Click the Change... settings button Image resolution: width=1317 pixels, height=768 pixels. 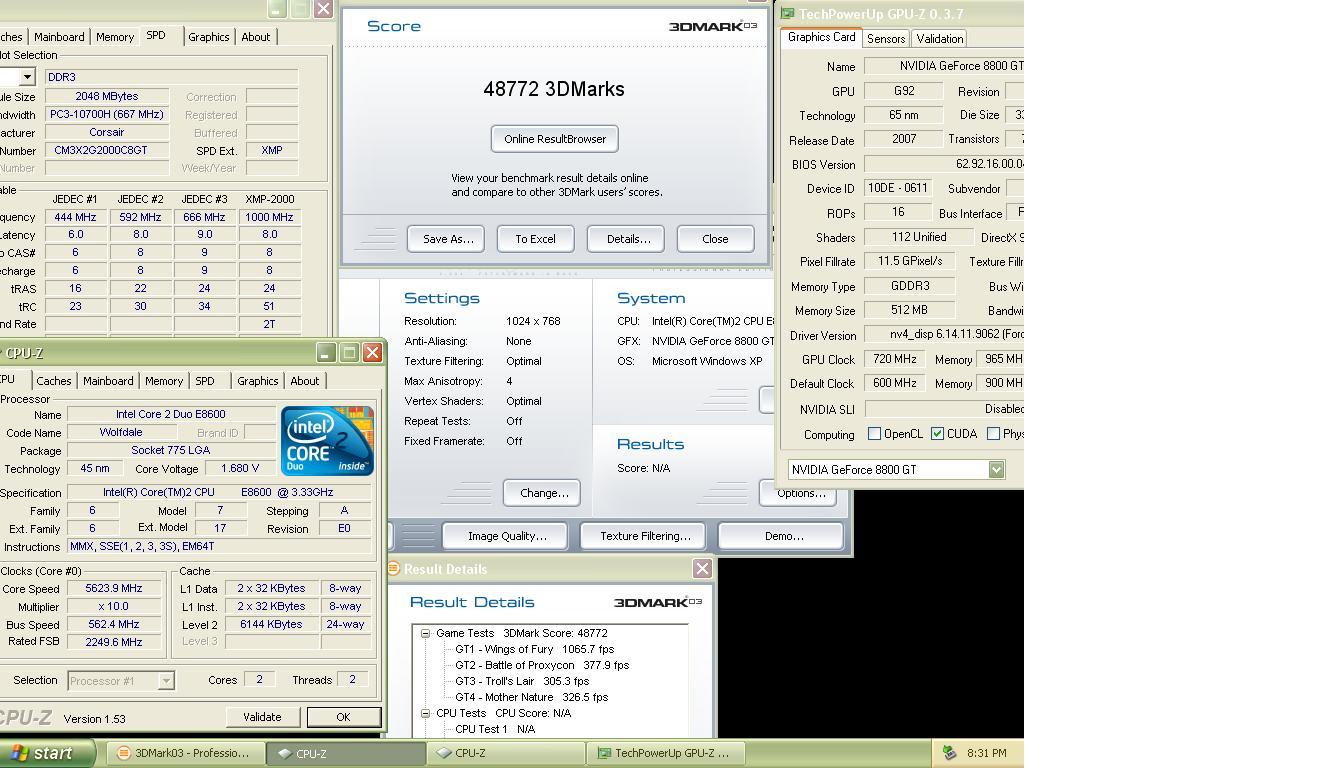click(x=543, y=493)
